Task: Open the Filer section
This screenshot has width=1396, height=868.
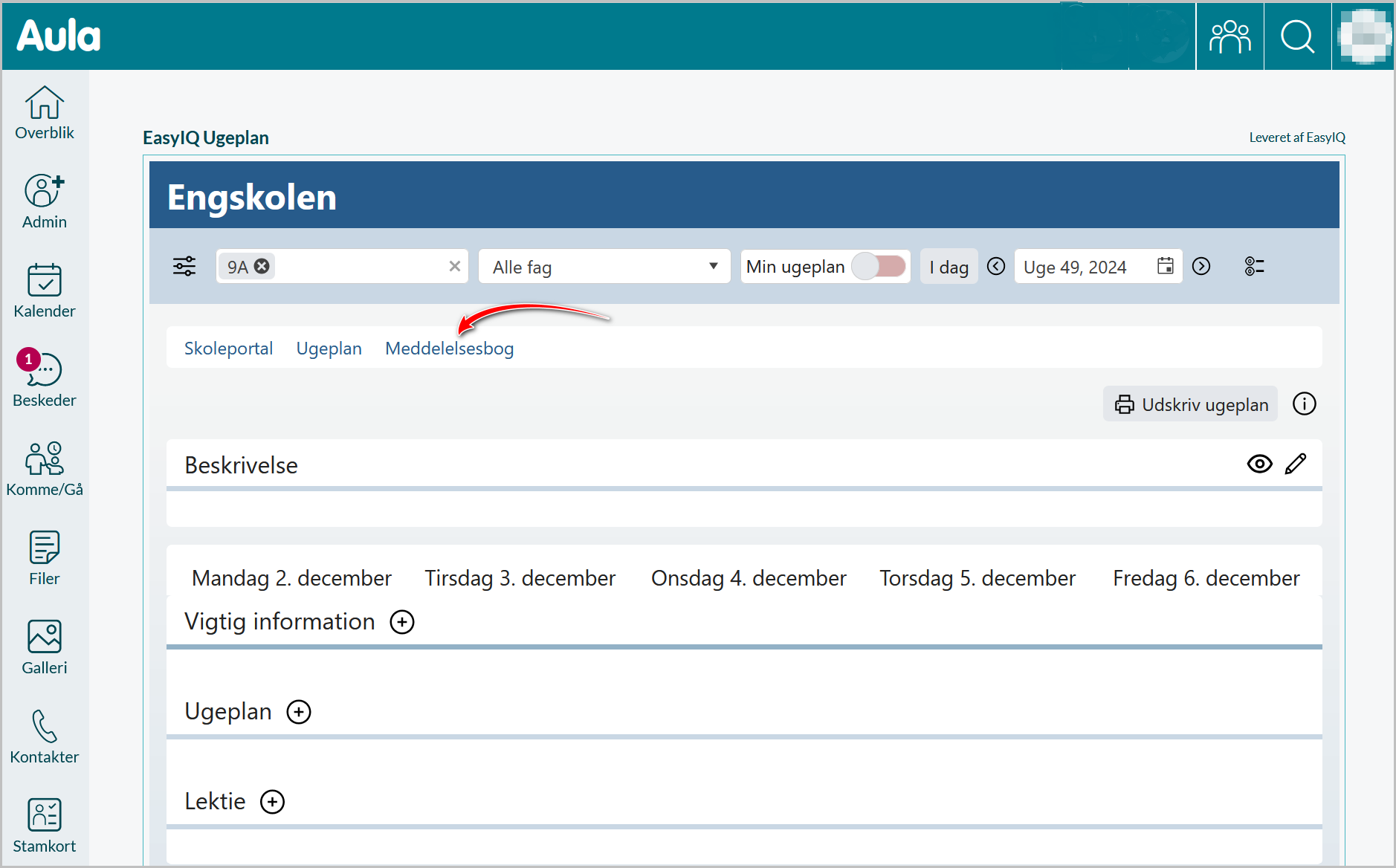Action: point(45,559)
